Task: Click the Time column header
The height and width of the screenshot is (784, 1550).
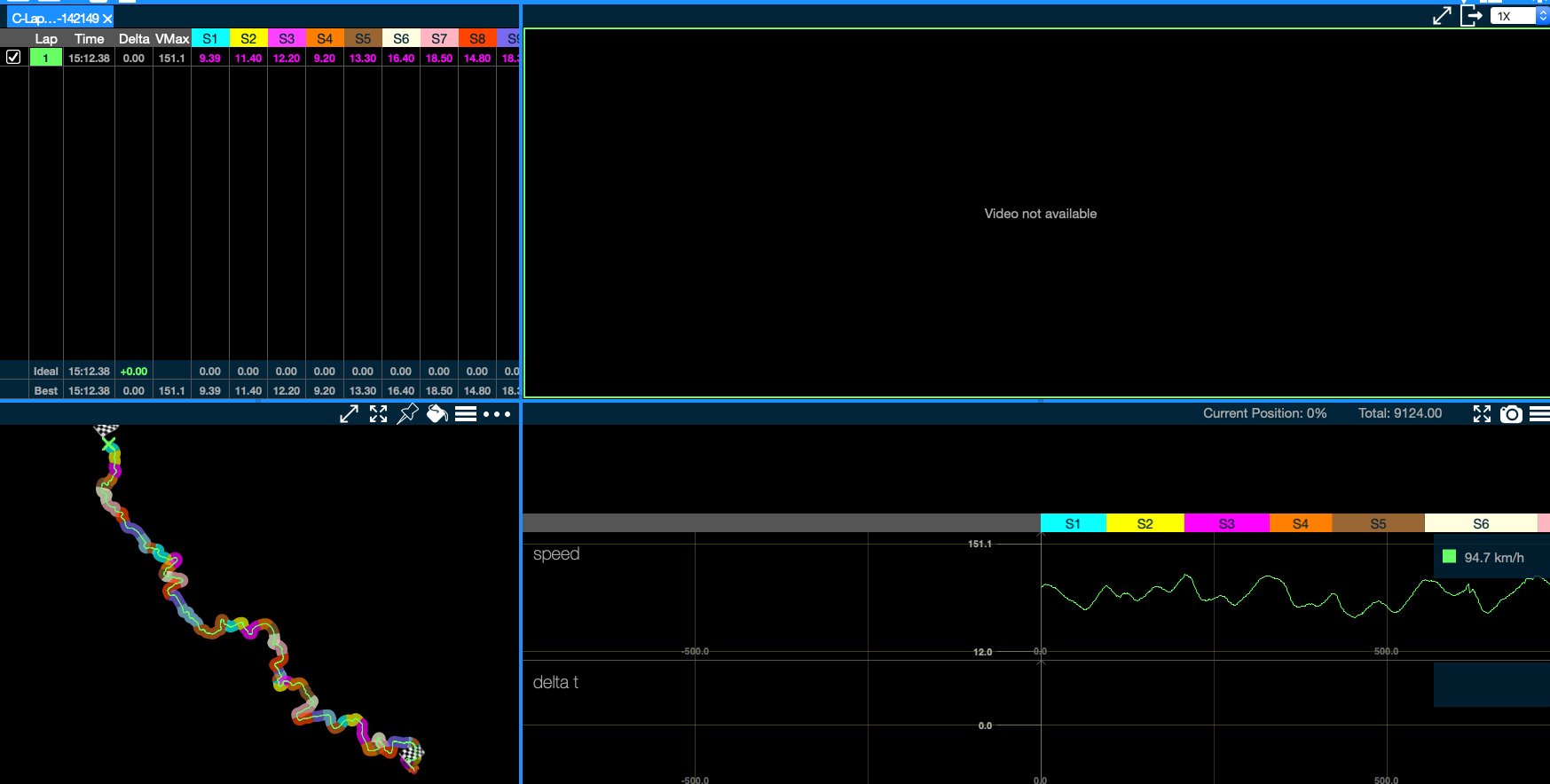Action: (x=89, y=39)
